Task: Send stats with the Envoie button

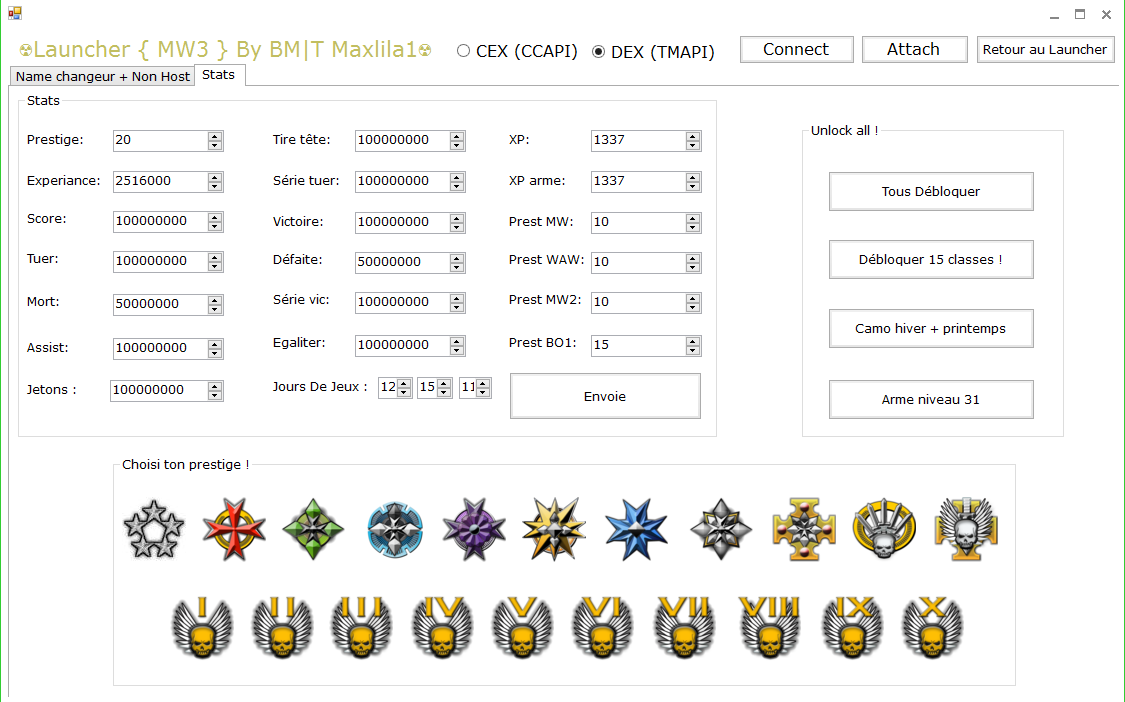Action: coord(605,396)
